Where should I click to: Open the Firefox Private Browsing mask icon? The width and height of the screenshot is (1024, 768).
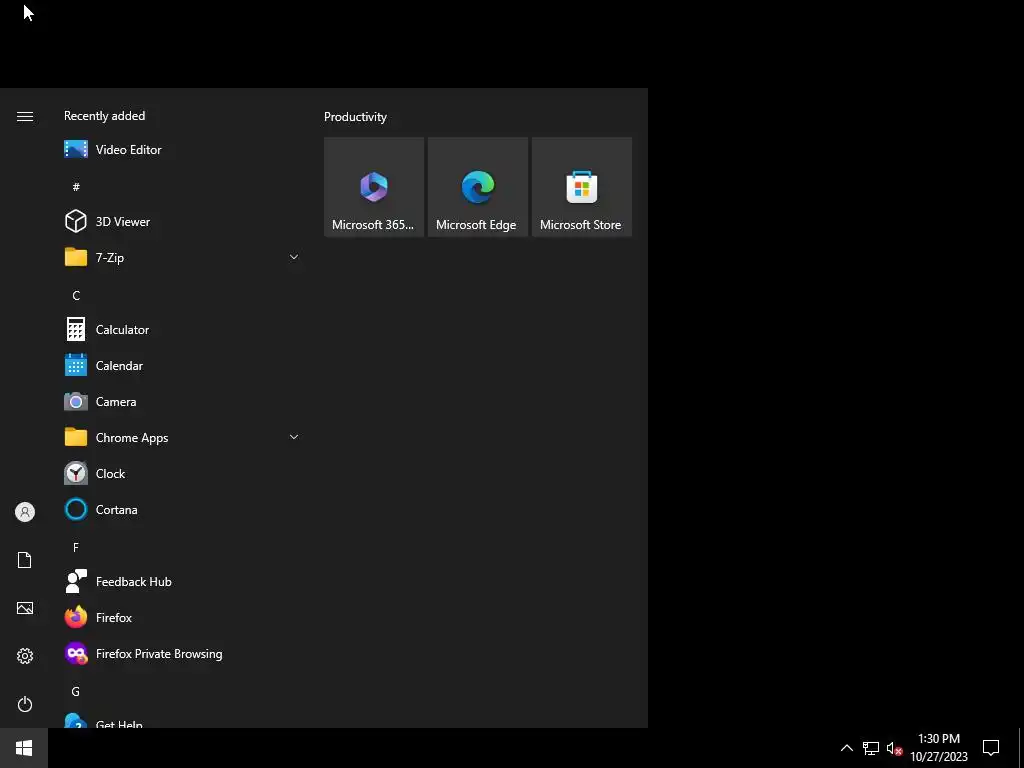click(76, 653)
